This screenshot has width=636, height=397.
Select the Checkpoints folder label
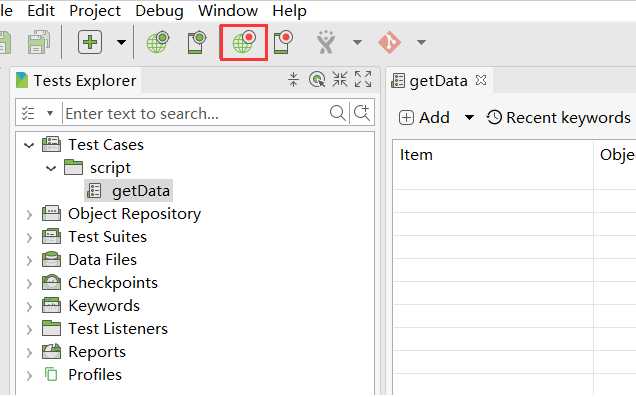[113, 283]
